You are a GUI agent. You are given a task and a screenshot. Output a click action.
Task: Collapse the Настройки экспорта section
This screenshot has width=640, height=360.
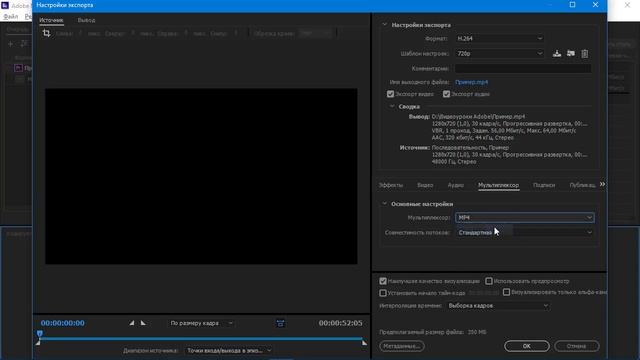(x=384, y=24)
